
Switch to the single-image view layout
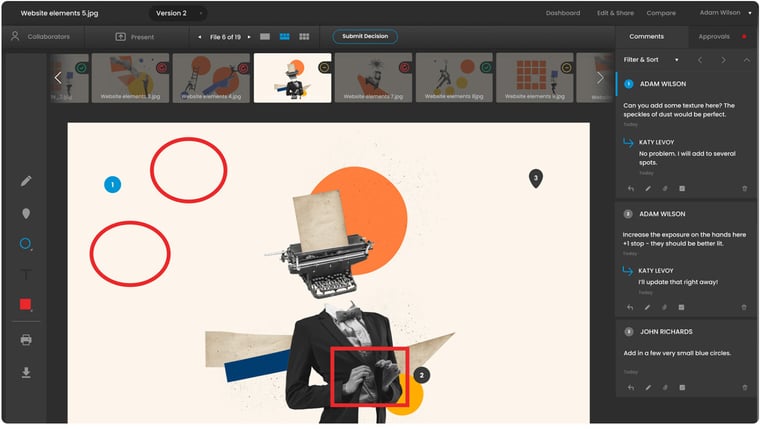265,37
